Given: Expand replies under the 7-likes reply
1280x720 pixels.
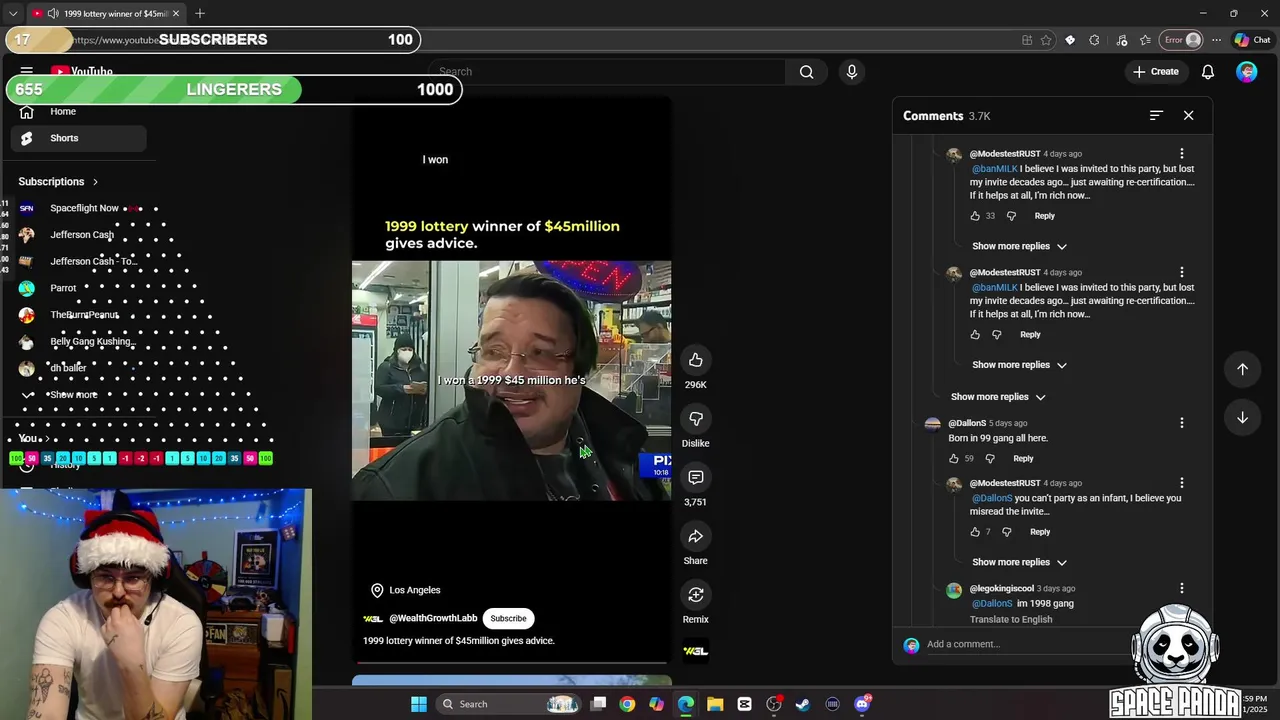Looking at the screenshot, I should (1020, 562).
